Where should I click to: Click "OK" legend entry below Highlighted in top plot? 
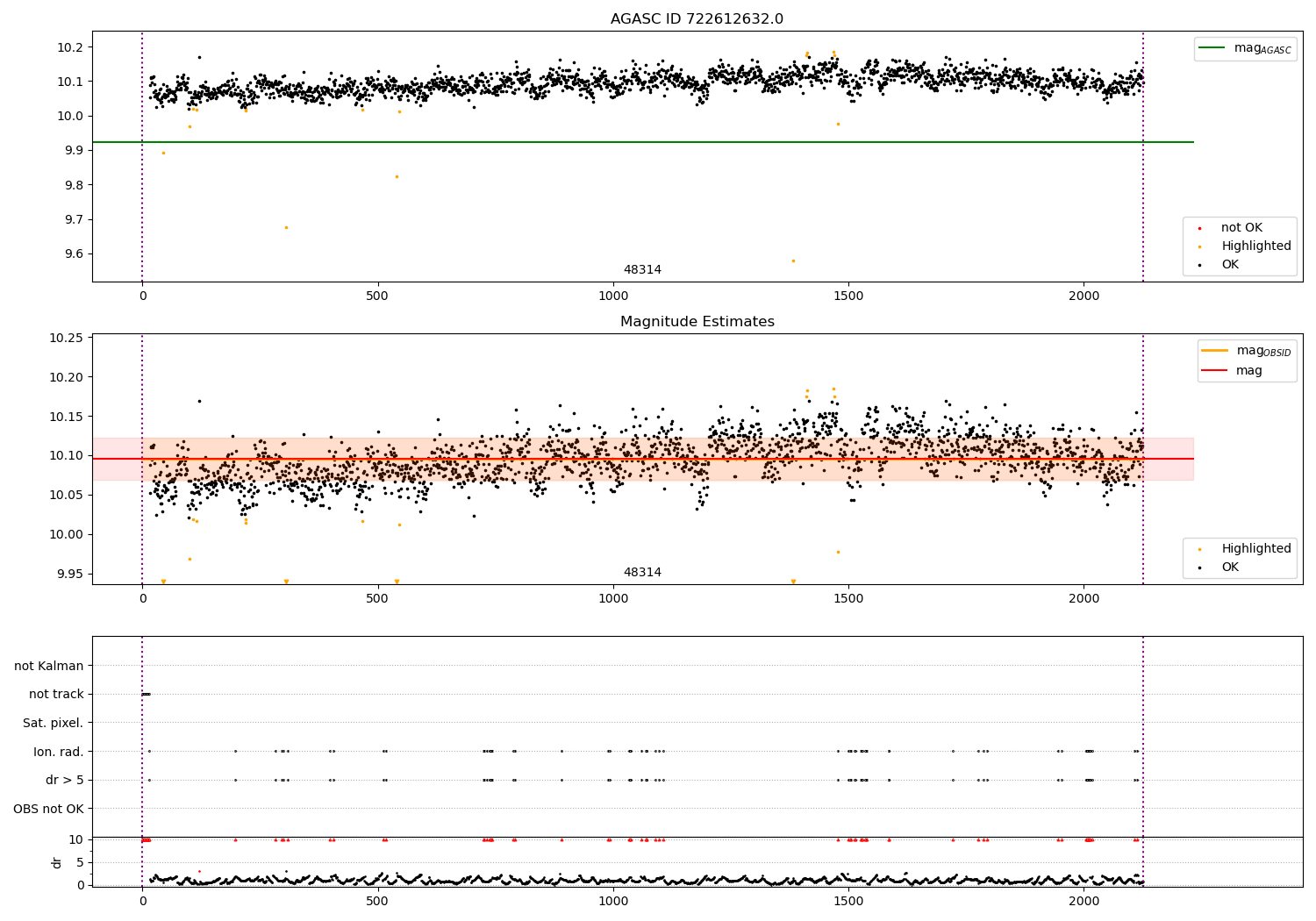(x=1230, y=265)
